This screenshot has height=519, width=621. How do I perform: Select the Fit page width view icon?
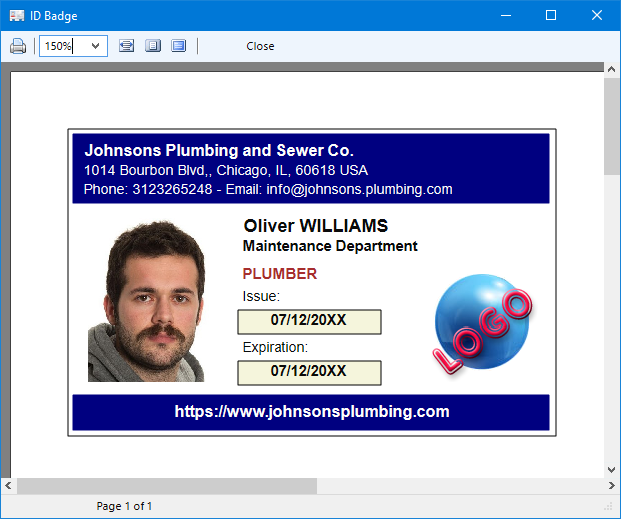click(127, 46)
